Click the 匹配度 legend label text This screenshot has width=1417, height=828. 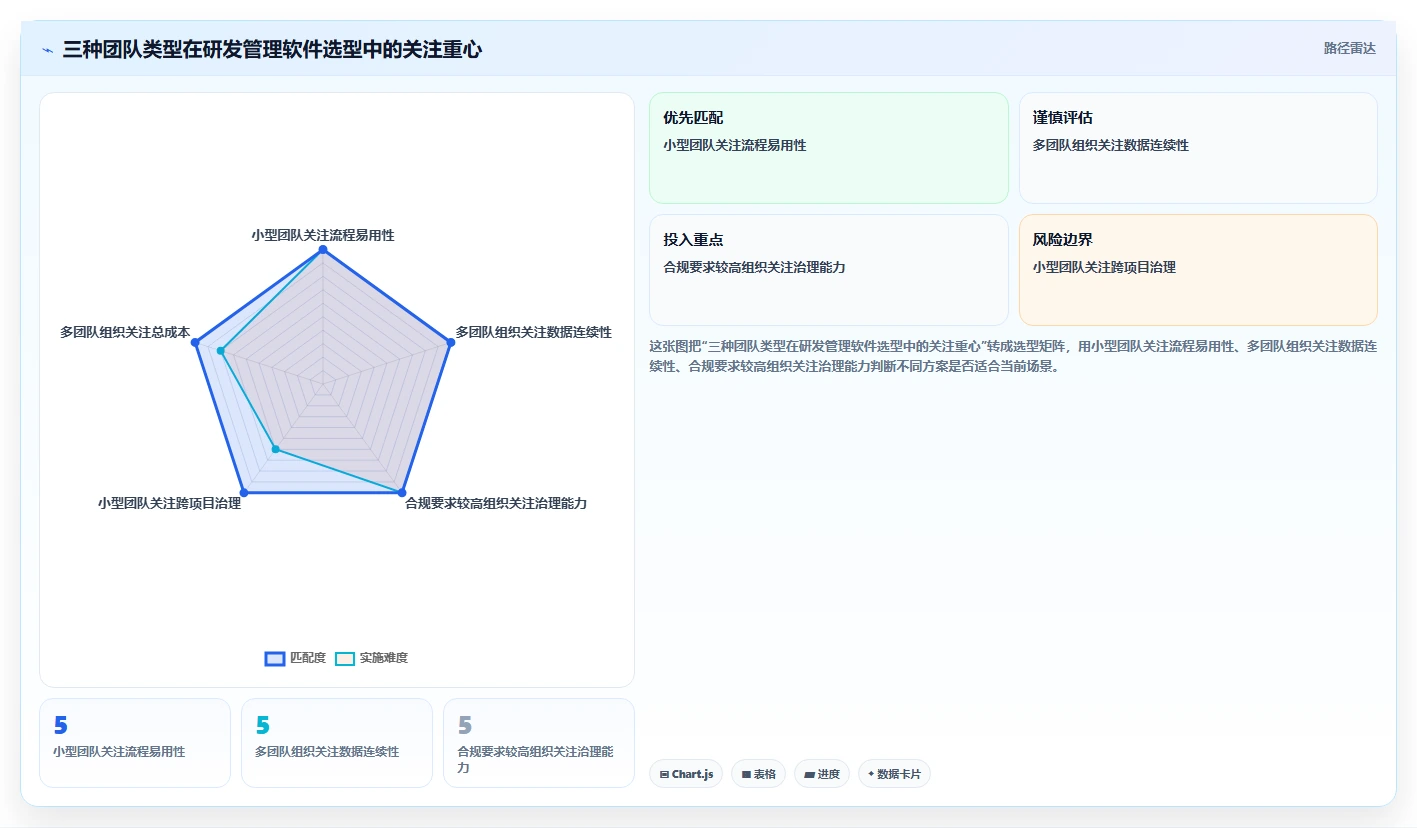tap(308, 658)
